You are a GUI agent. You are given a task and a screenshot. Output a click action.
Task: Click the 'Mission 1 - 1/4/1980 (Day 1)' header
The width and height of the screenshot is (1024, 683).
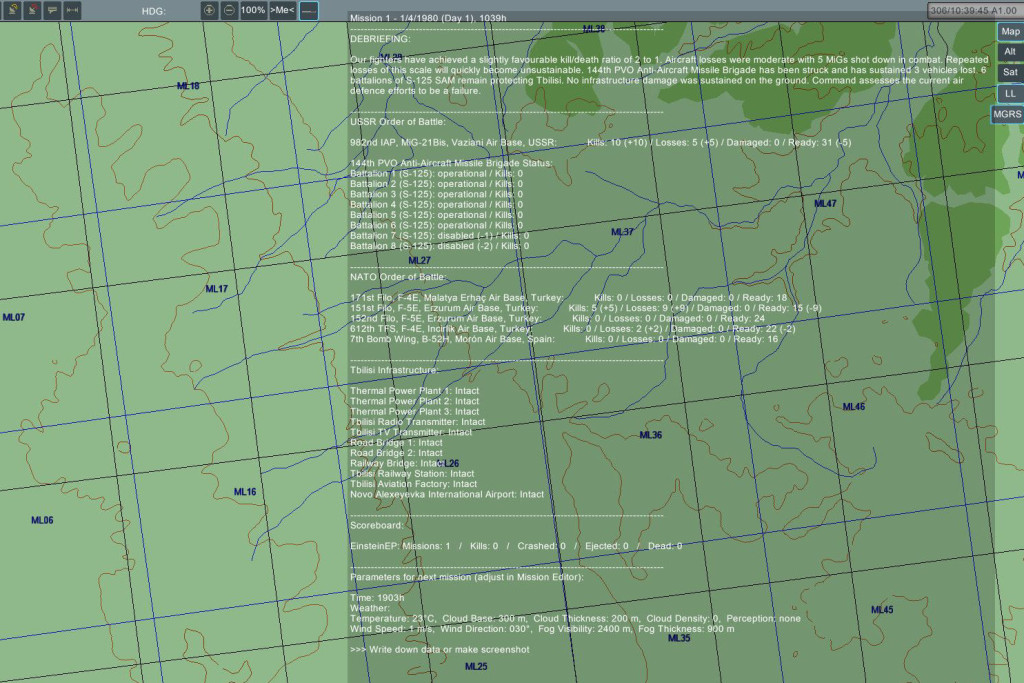click(428, 18)
